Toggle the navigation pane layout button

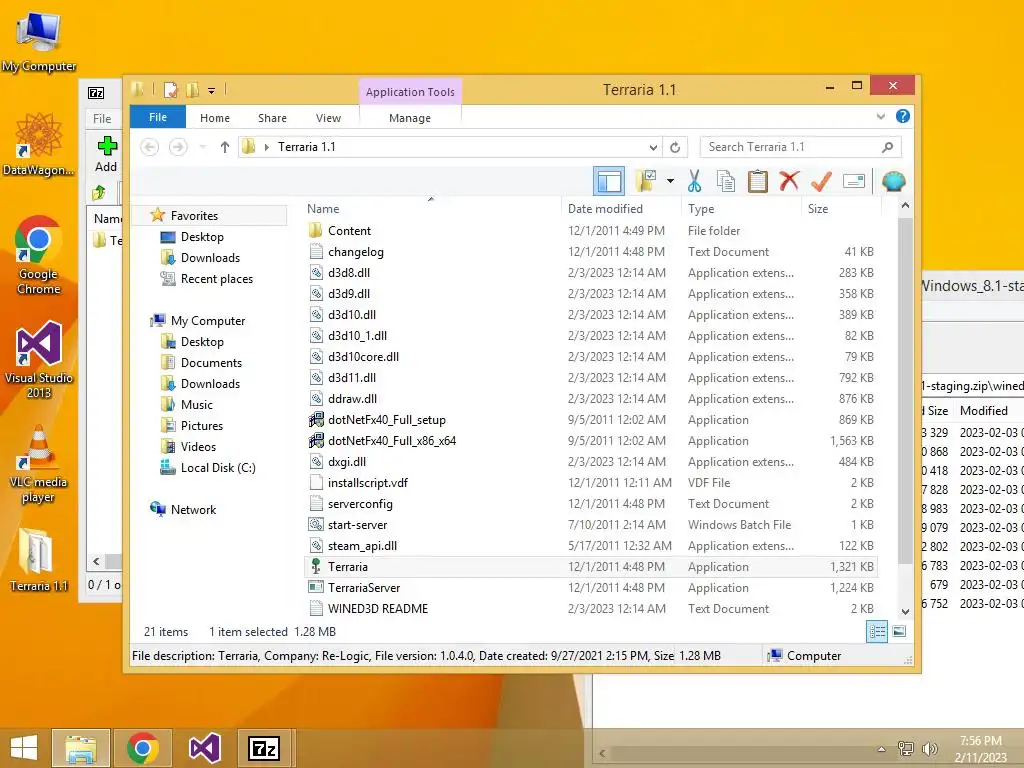(609, 181)
